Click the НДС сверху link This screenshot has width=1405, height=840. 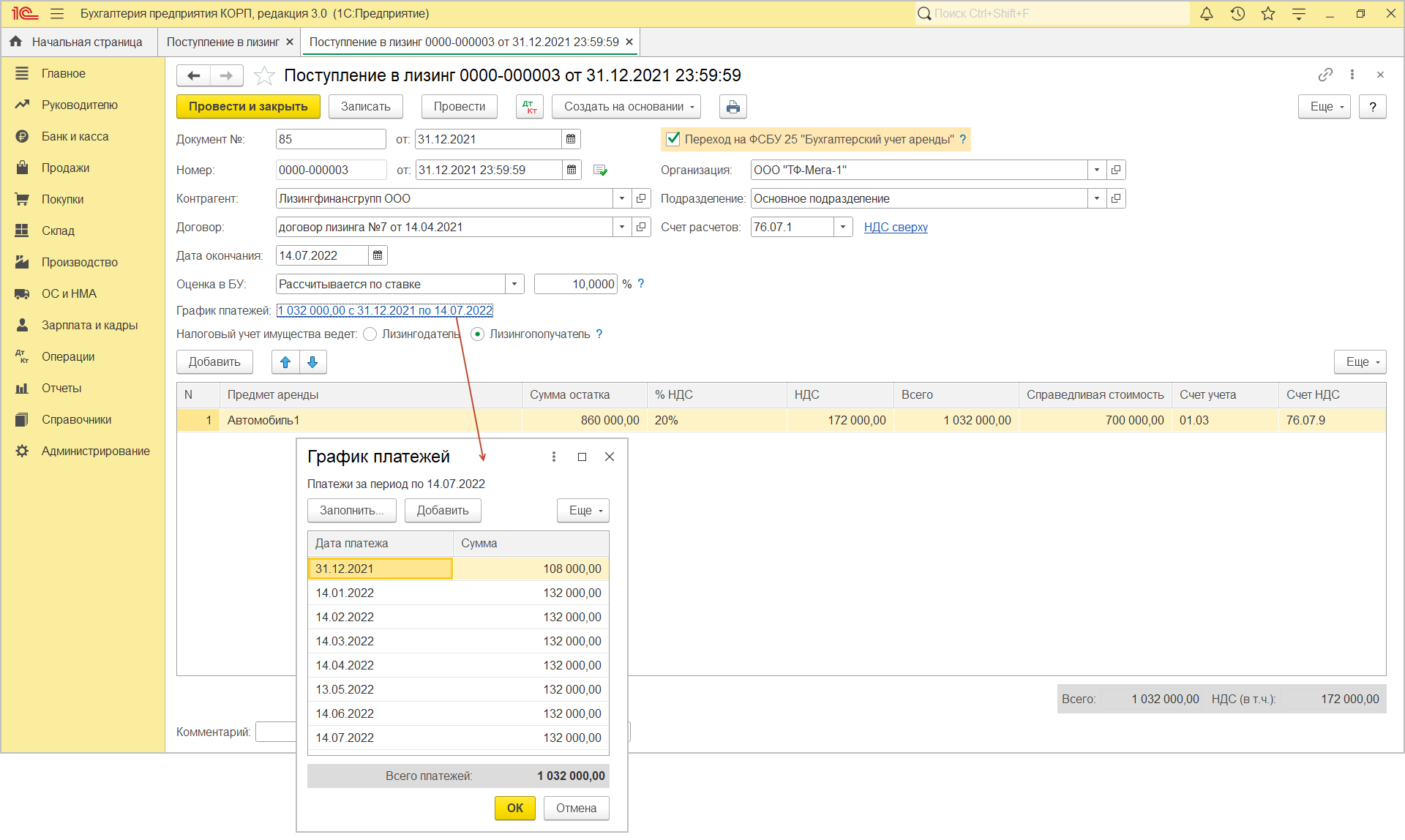896,227
